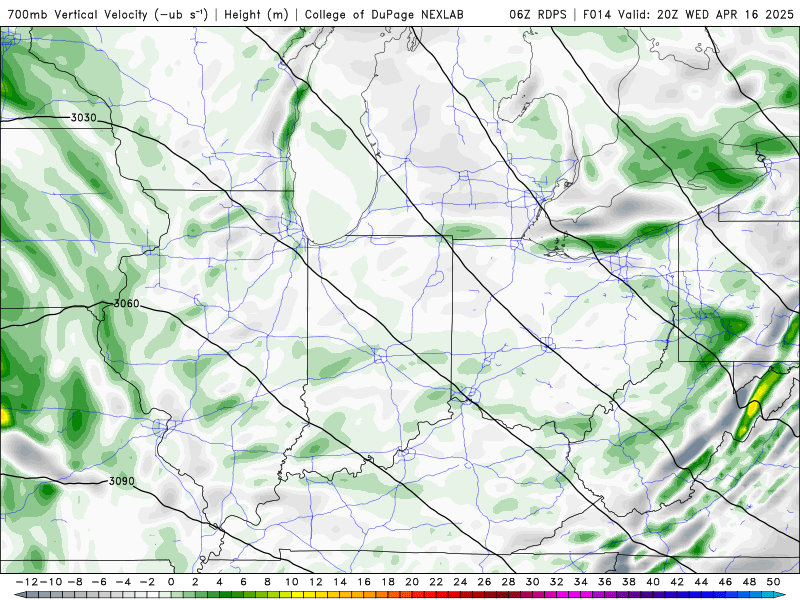This screenshot has height=600, width=800.
Task: Click "College of DuPage NEXLAB" header text
Action: coord(384,14)
